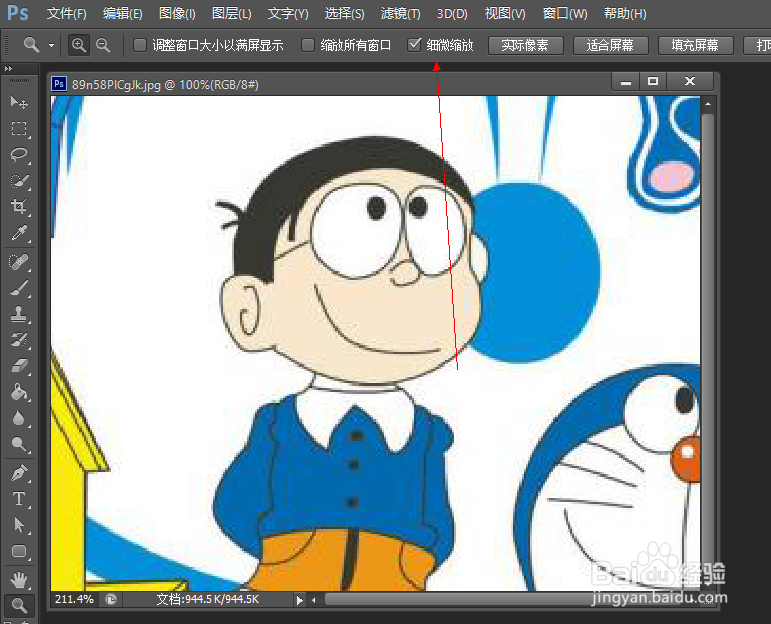Open the 图像(I) menu

click(177, 14)
